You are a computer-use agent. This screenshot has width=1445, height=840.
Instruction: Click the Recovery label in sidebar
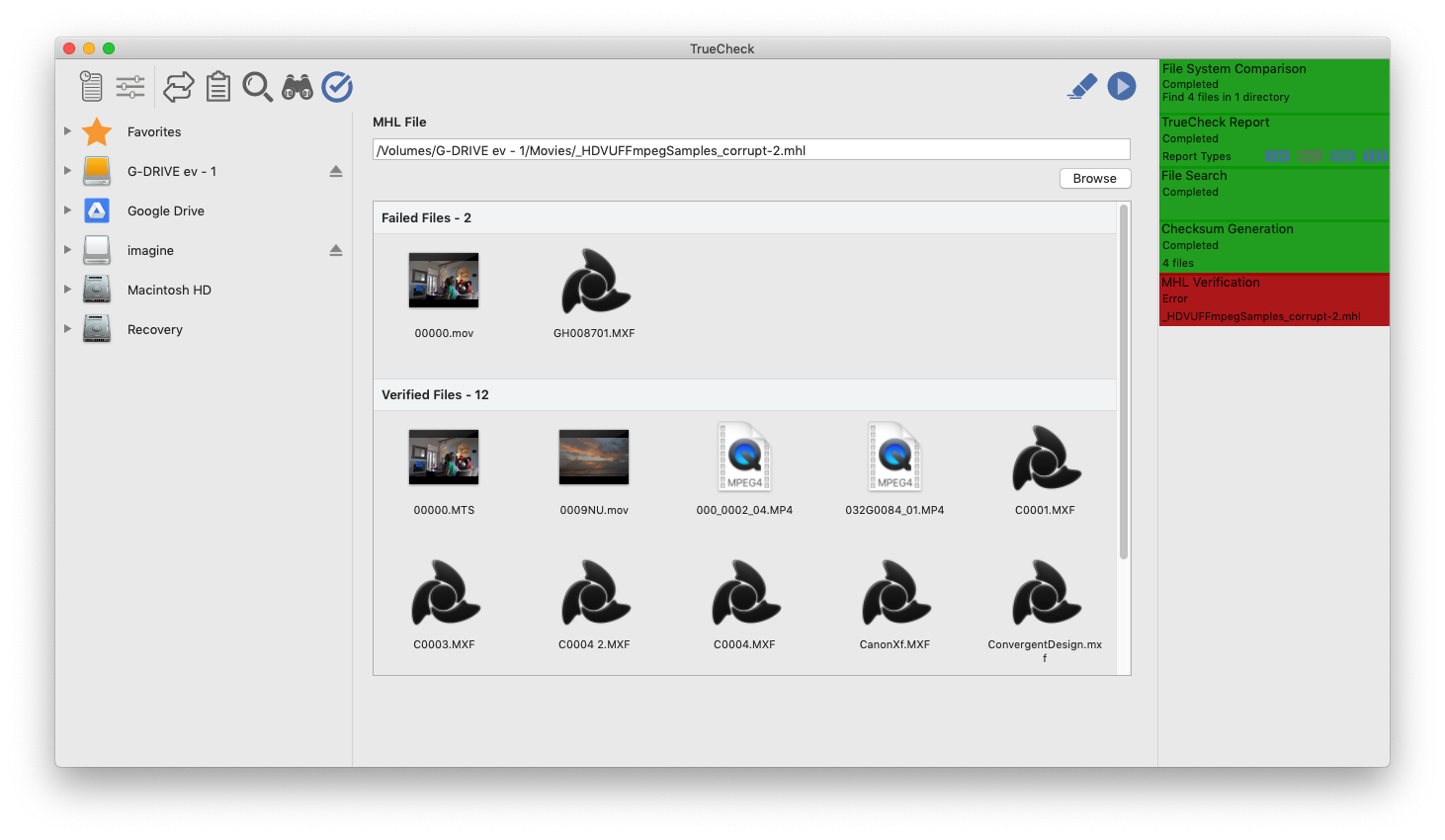click(155, 329)
